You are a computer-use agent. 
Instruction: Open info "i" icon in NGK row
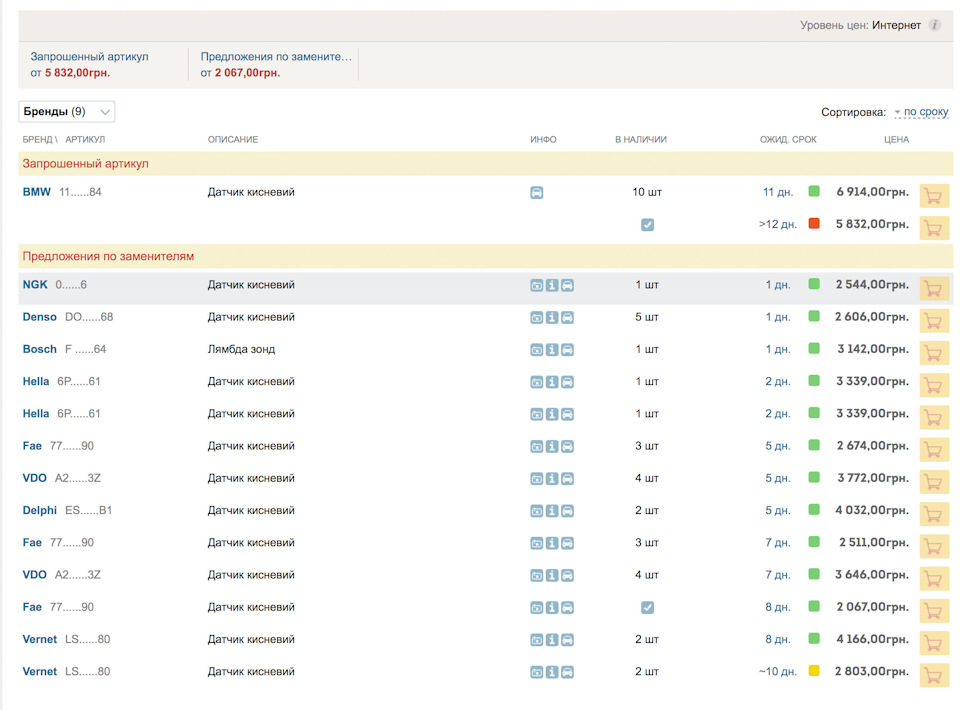pos(552,285)
